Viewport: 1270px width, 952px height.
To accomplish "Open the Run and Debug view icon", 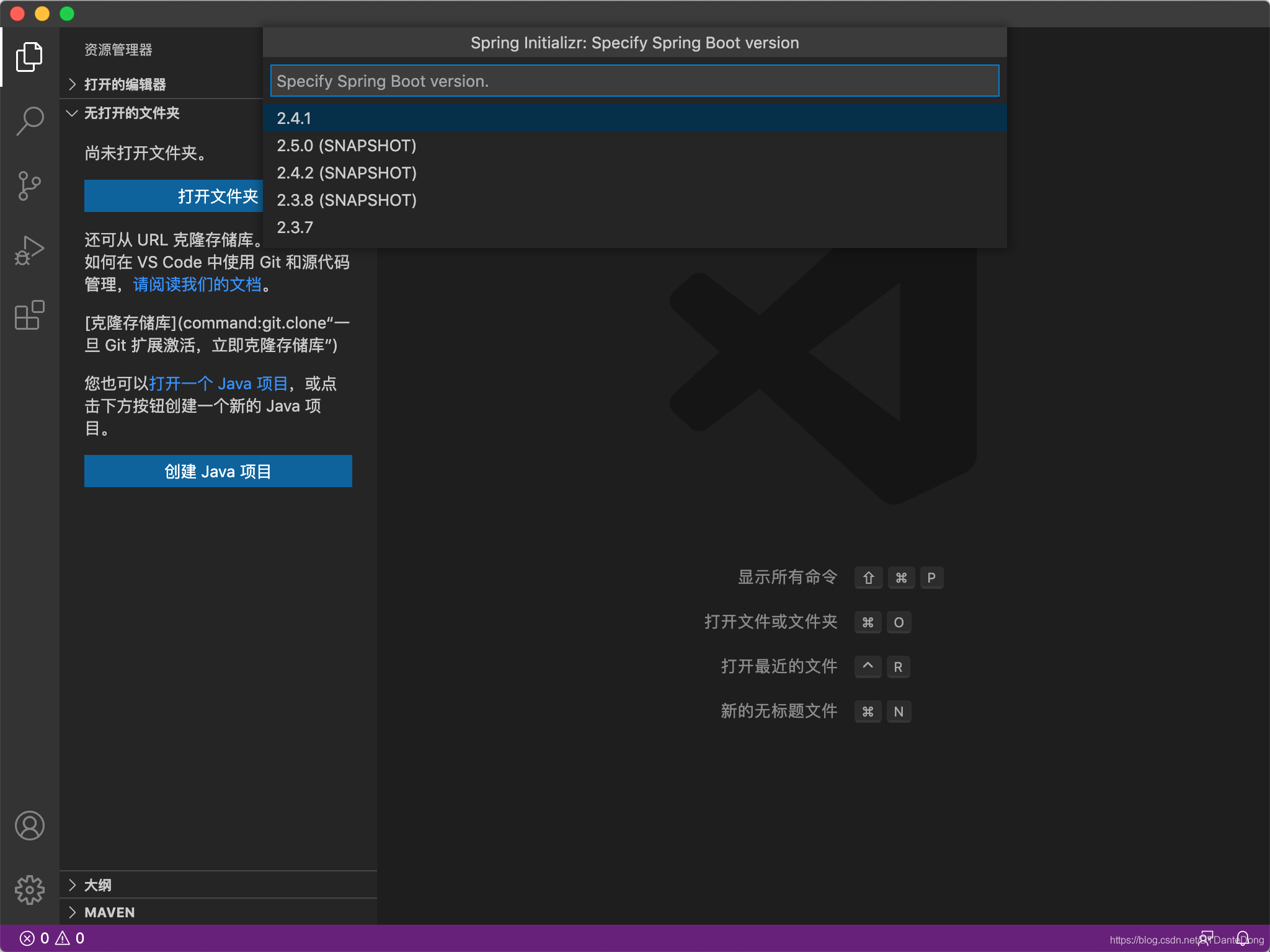I will [x=29, y=250].
